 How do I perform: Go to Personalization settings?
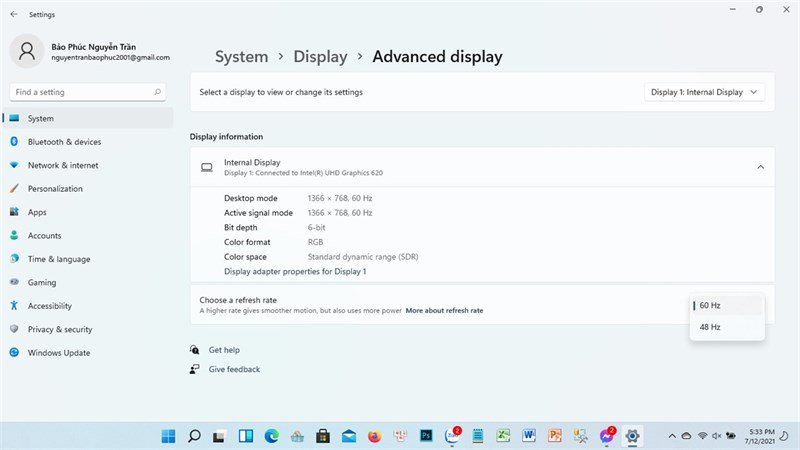pos(55,188)
